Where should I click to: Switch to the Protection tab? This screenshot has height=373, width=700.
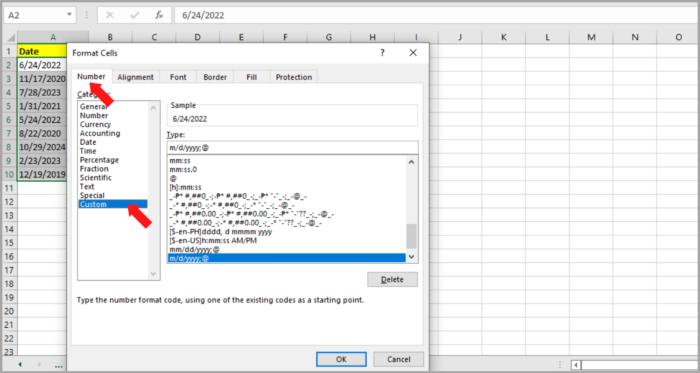(x=294, y=77)
